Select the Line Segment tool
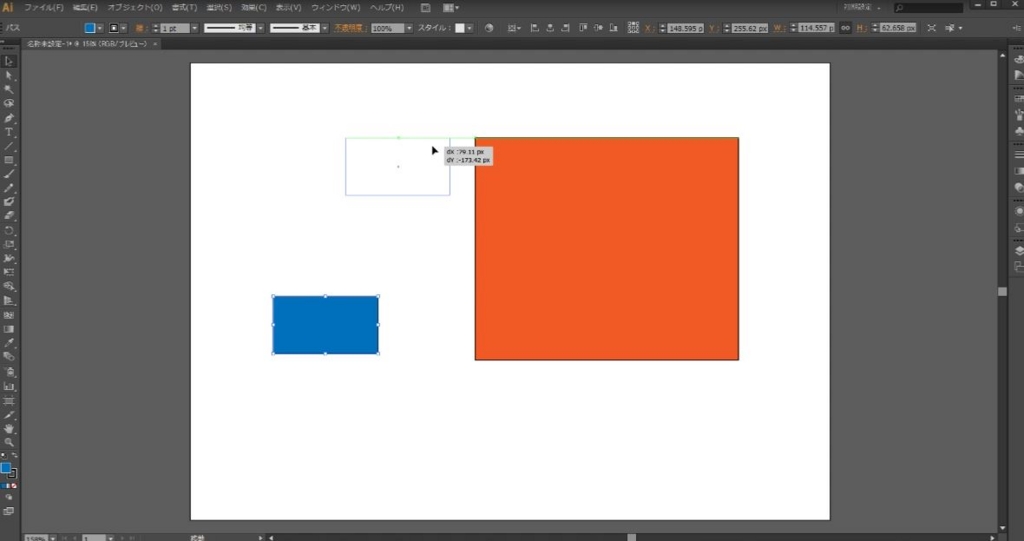 pyautogui.click(x=9, y=146)
